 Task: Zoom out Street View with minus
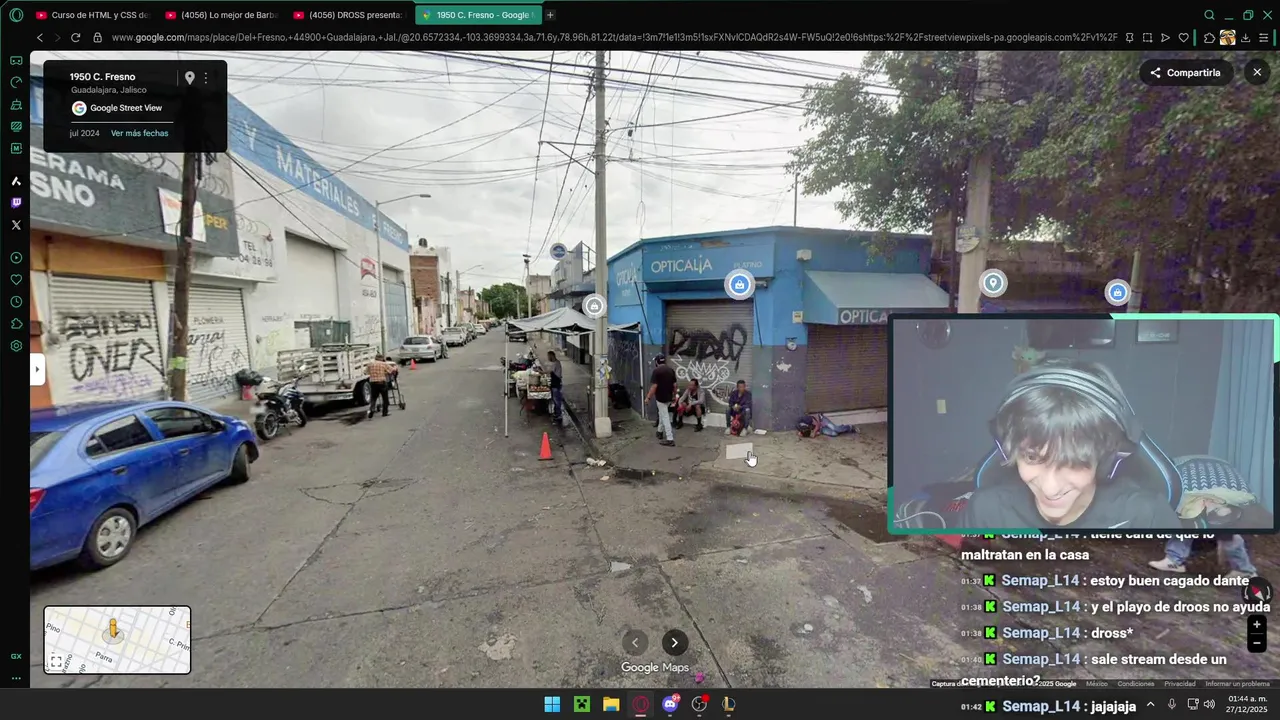click(x=1257, y=643)
